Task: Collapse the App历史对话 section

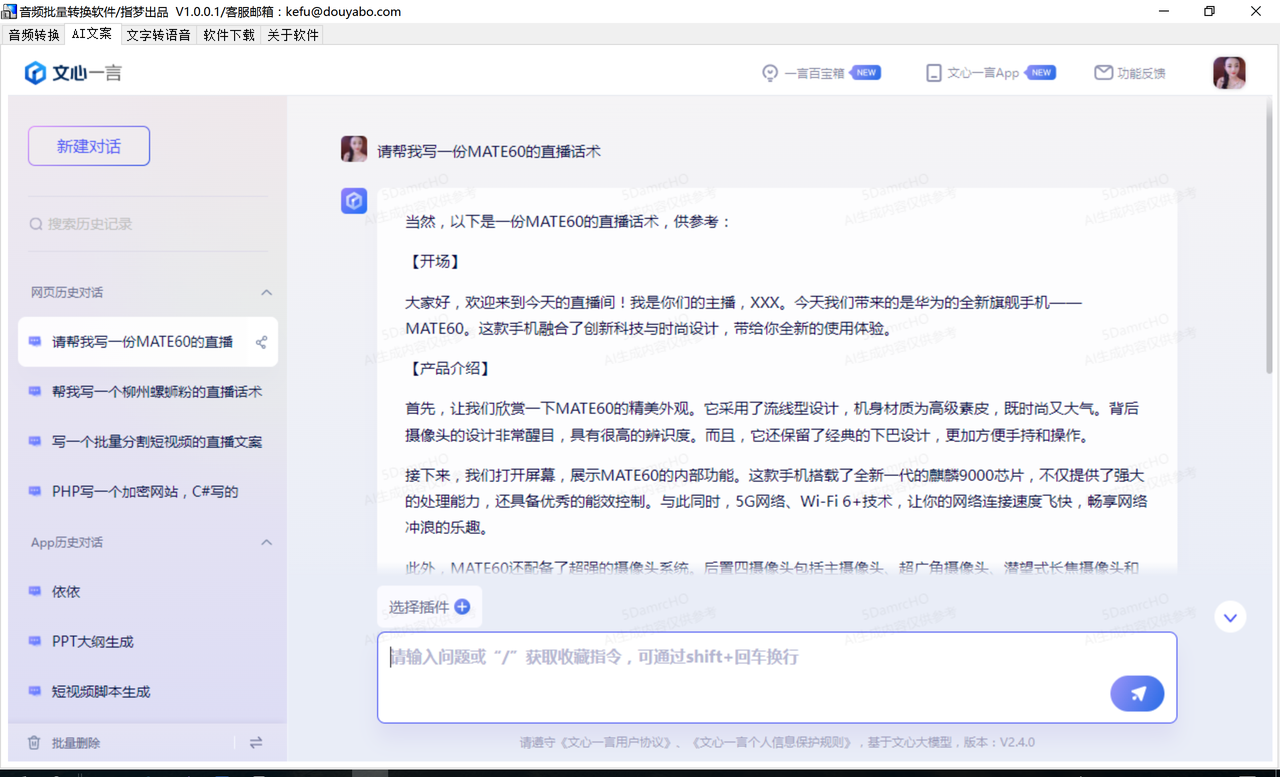Action: [266, 543]
